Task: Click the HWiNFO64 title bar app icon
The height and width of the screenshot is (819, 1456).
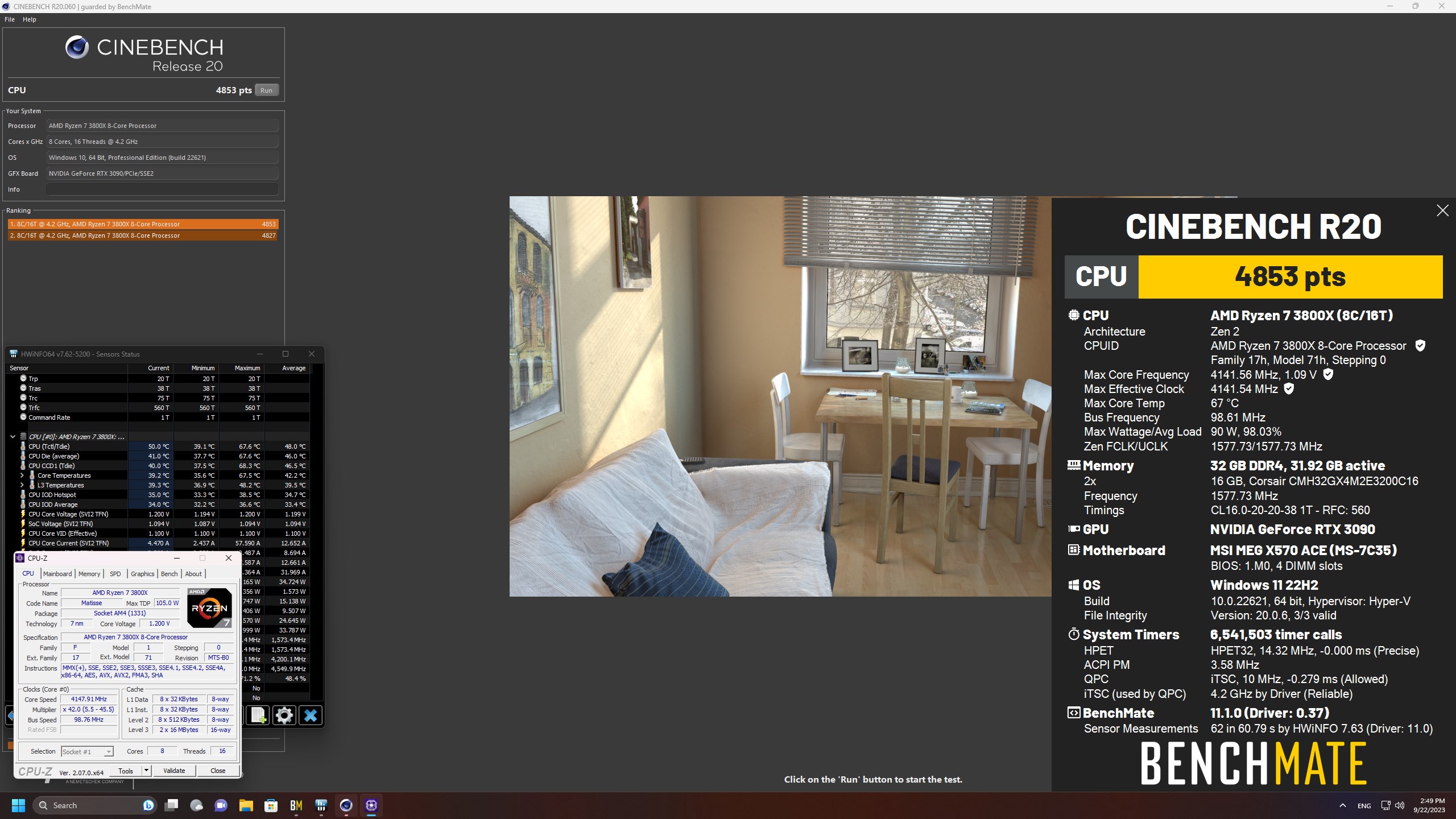Action: (x=14, y=354)
